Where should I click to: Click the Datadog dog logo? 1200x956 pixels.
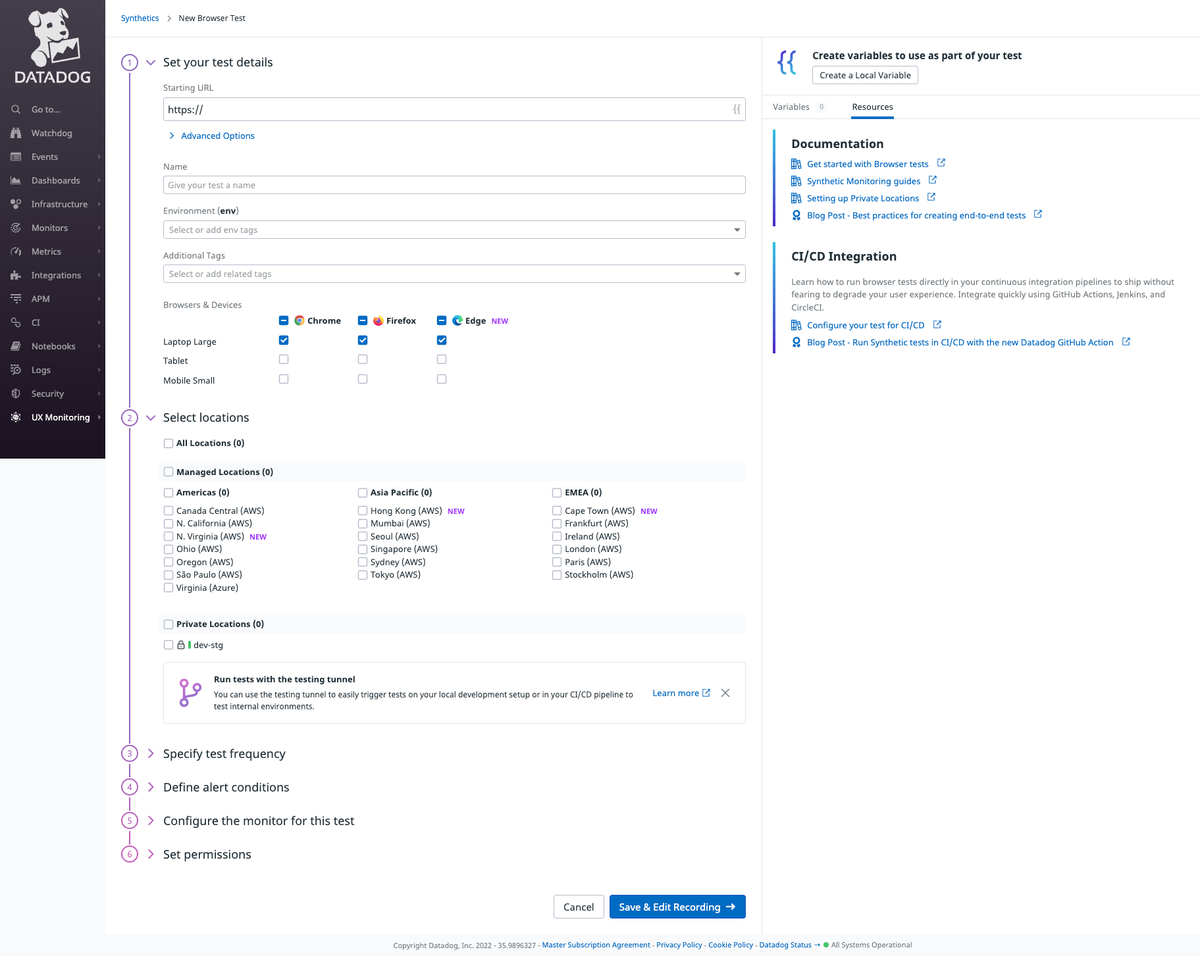pos(52,38)
